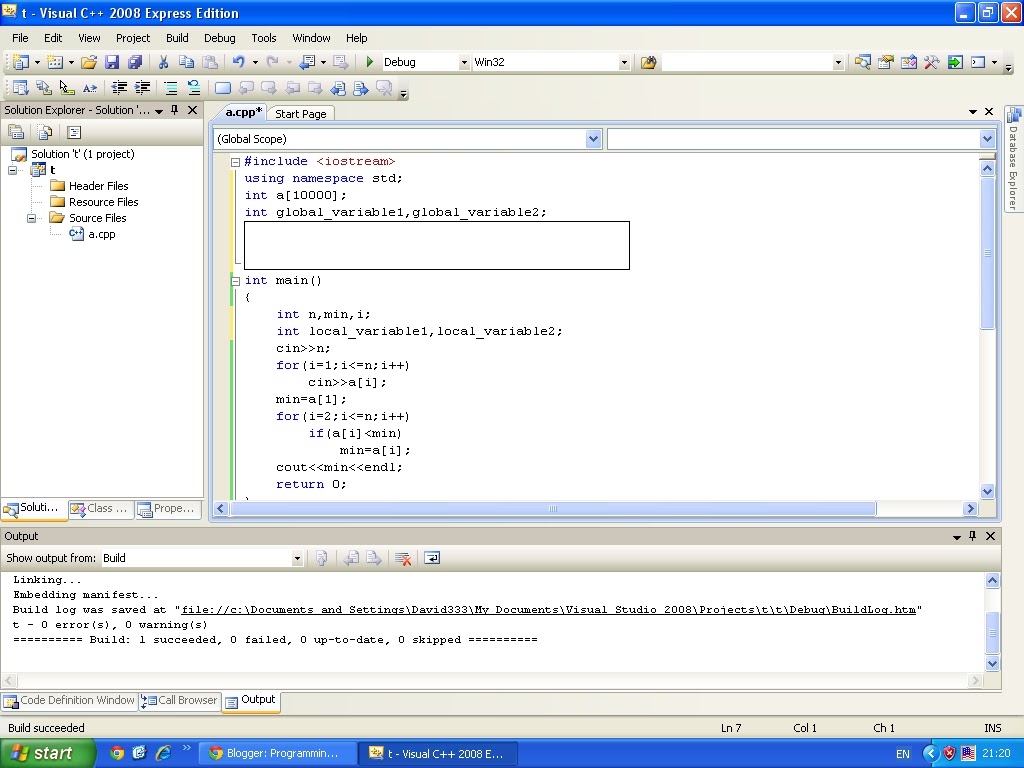
Task: Switch to the Start Page tab
Action: tap(300, 113)
